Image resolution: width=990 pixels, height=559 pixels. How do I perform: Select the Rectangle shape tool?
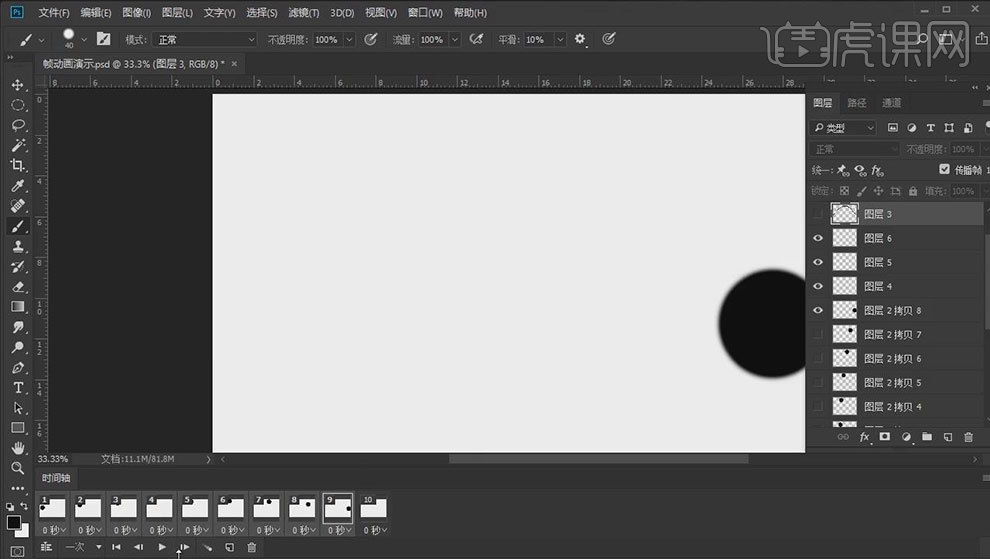[x=18, y=428]
